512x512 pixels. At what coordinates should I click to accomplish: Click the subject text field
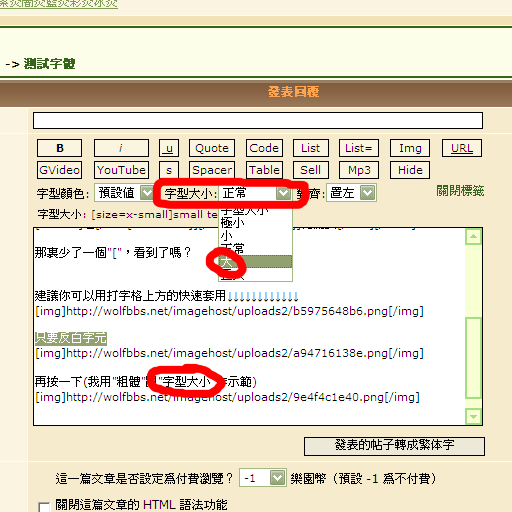point(258,120)
